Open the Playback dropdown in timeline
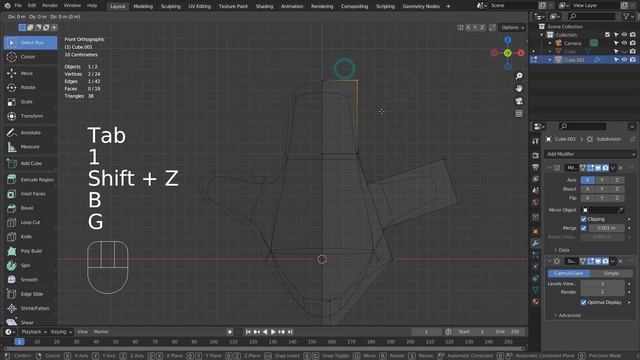This screenshot has height=360, width=640. (34, 332)
